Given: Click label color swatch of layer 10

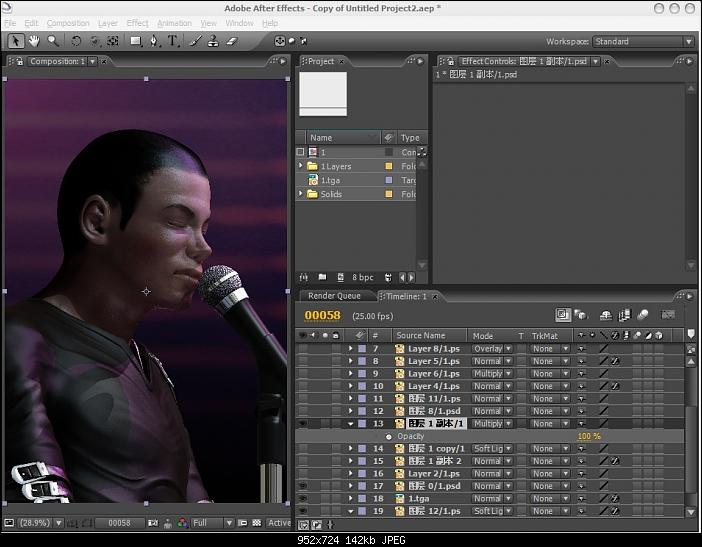Looking at the screenshot, I should [362, 386].
